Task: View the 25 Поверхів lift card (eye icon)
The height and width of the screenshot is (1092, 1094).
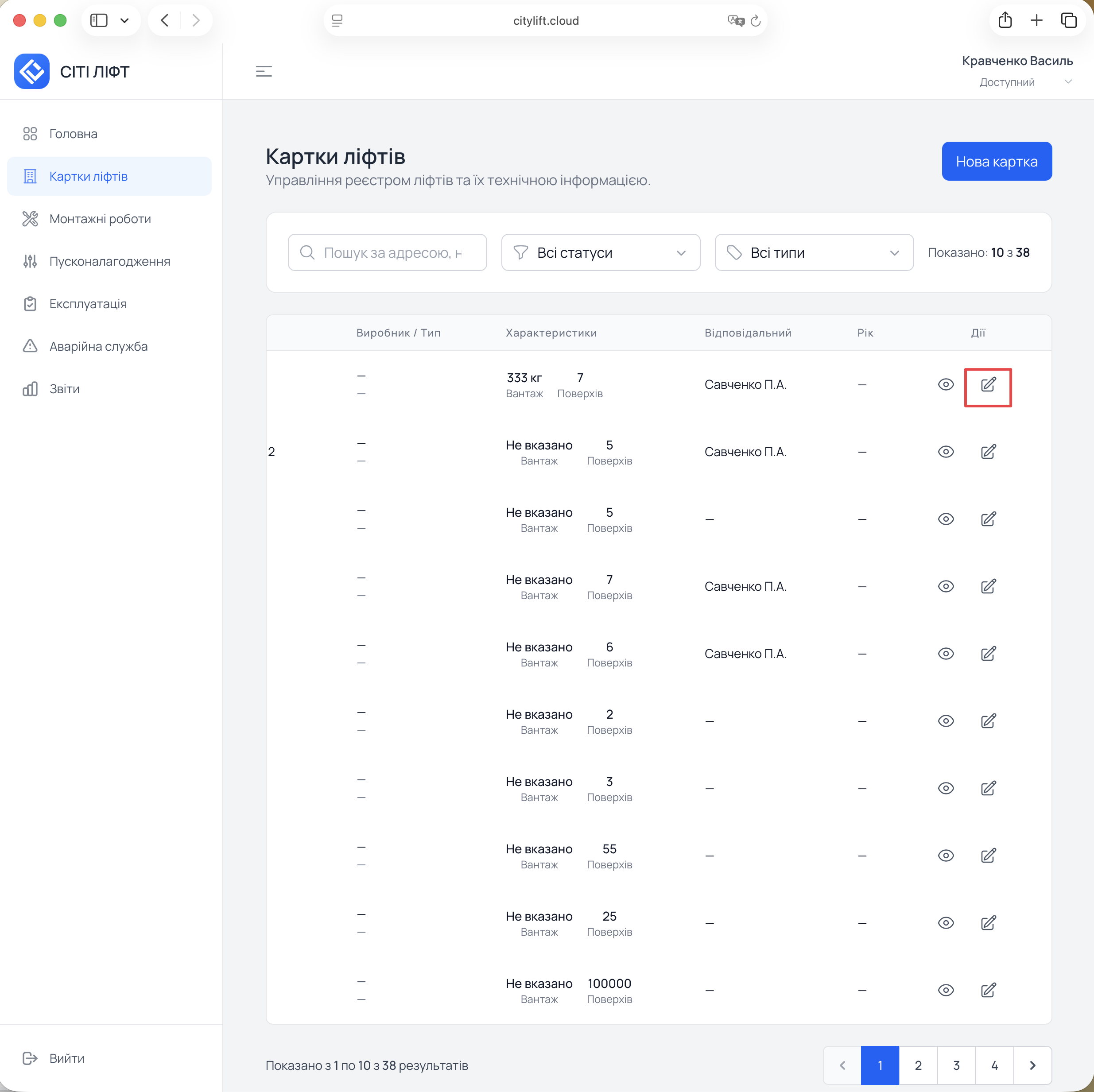Action: pos(945,923)
